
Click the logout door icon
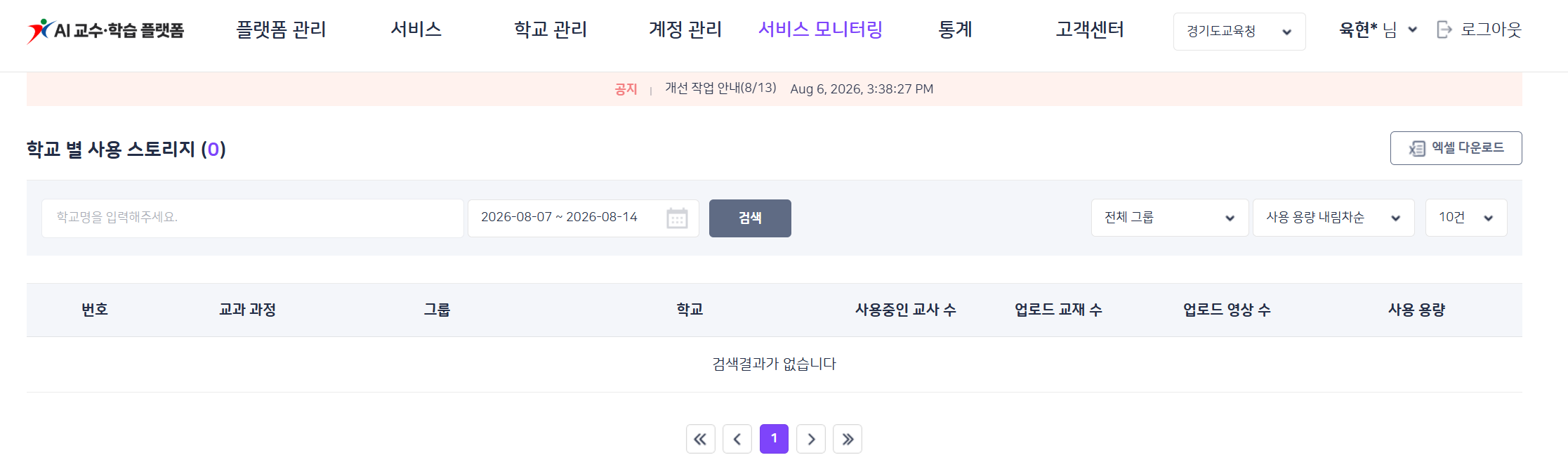pyautogui.click(x=1444, y=29)
